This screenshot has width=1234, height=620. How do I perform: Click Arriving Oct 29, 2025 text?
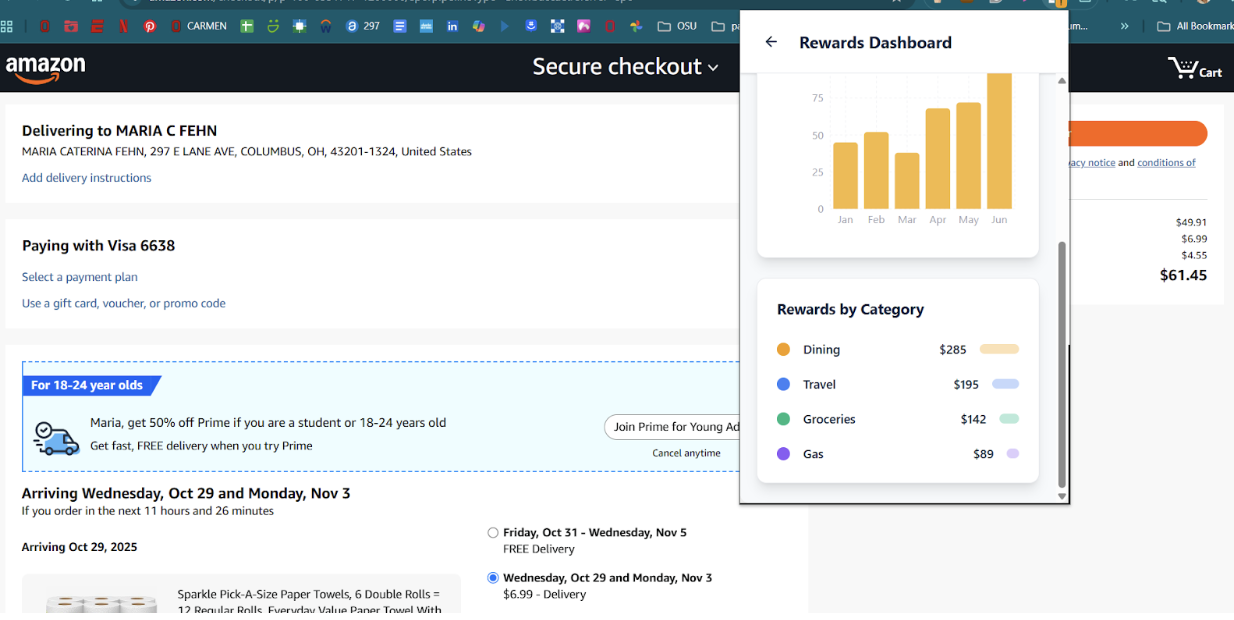point(79,547)
